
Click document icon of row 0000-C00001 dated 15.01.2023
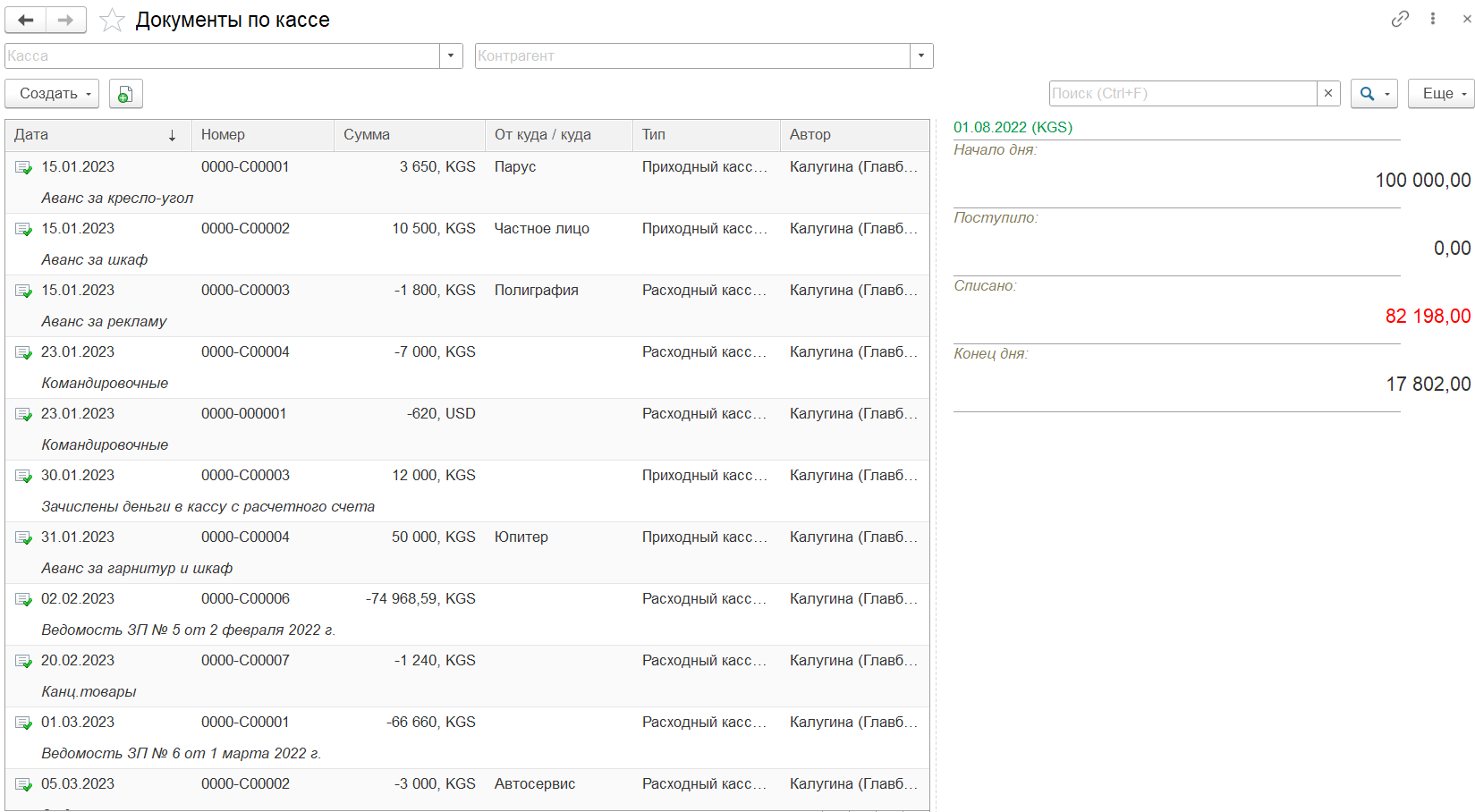tap(23, 167)
